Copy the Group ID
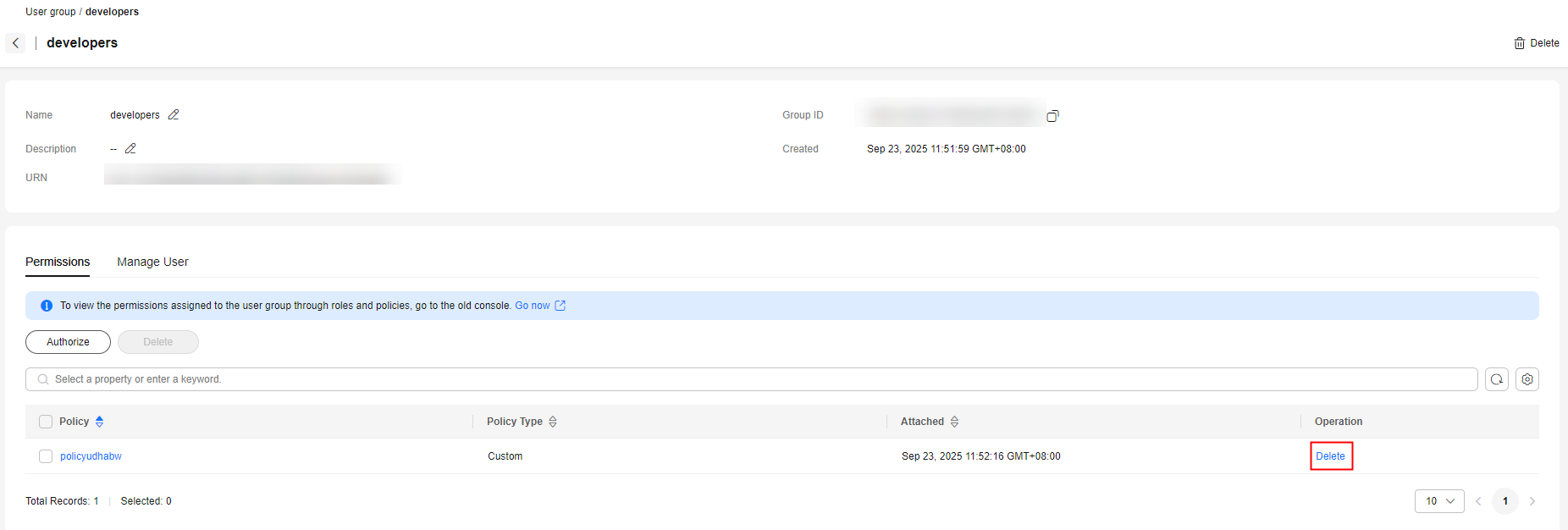 coord(1052,116)
